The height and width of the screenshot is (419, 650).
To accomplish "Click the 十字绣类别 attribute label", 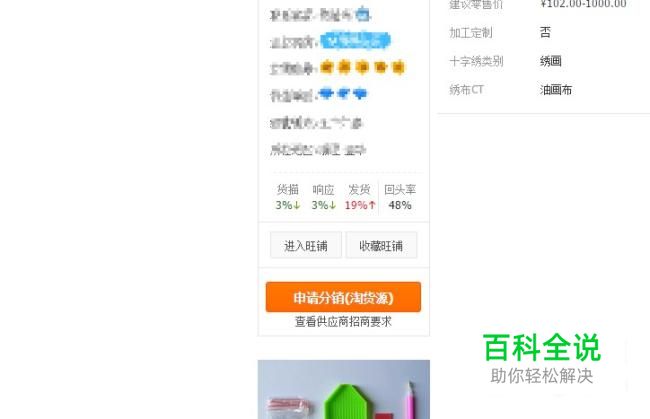I will [x=476, y=61].
